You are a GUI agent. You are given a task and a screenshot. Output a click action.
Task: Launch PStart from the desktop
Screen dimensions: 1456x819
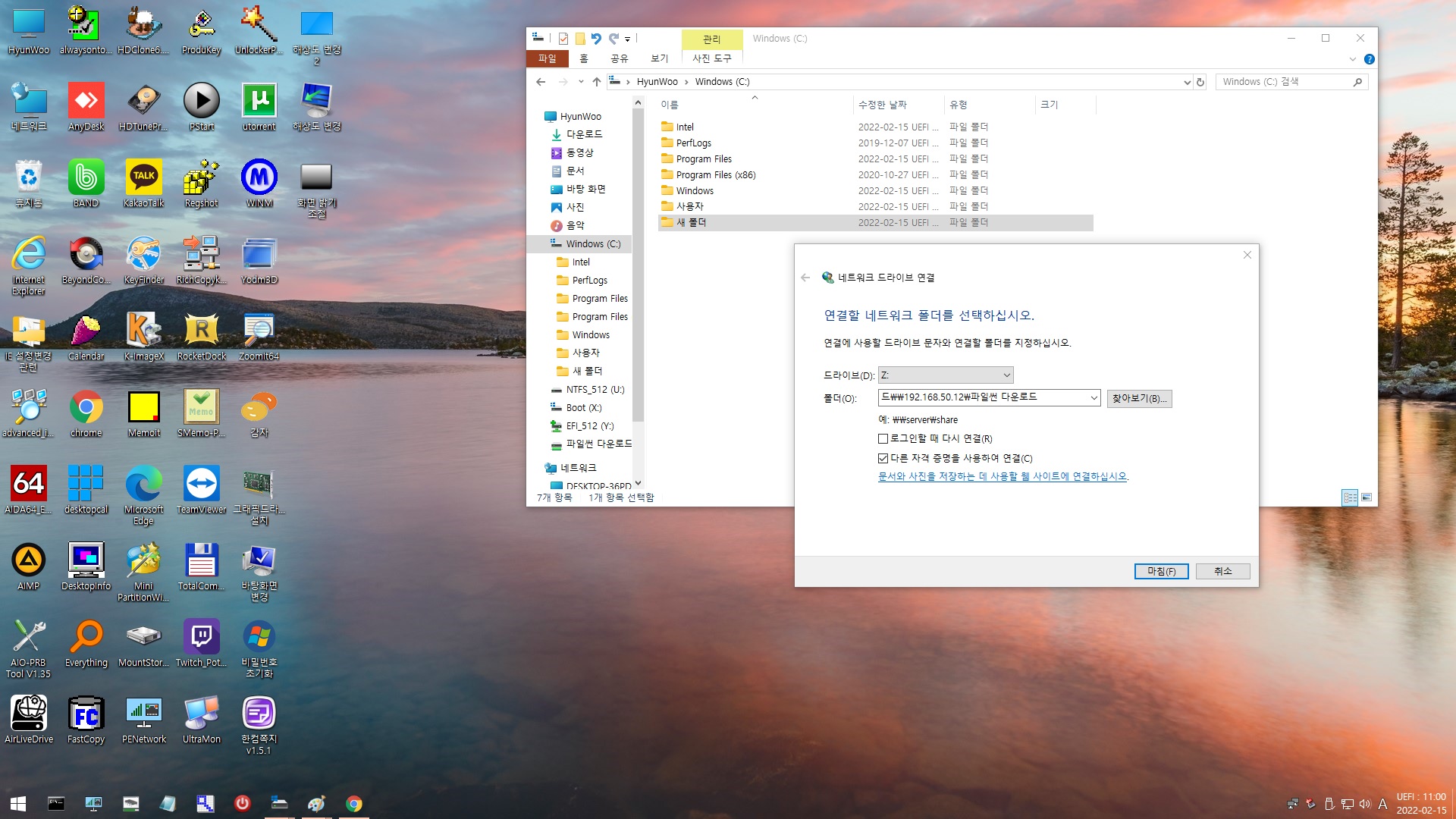[x=201, y=107]
